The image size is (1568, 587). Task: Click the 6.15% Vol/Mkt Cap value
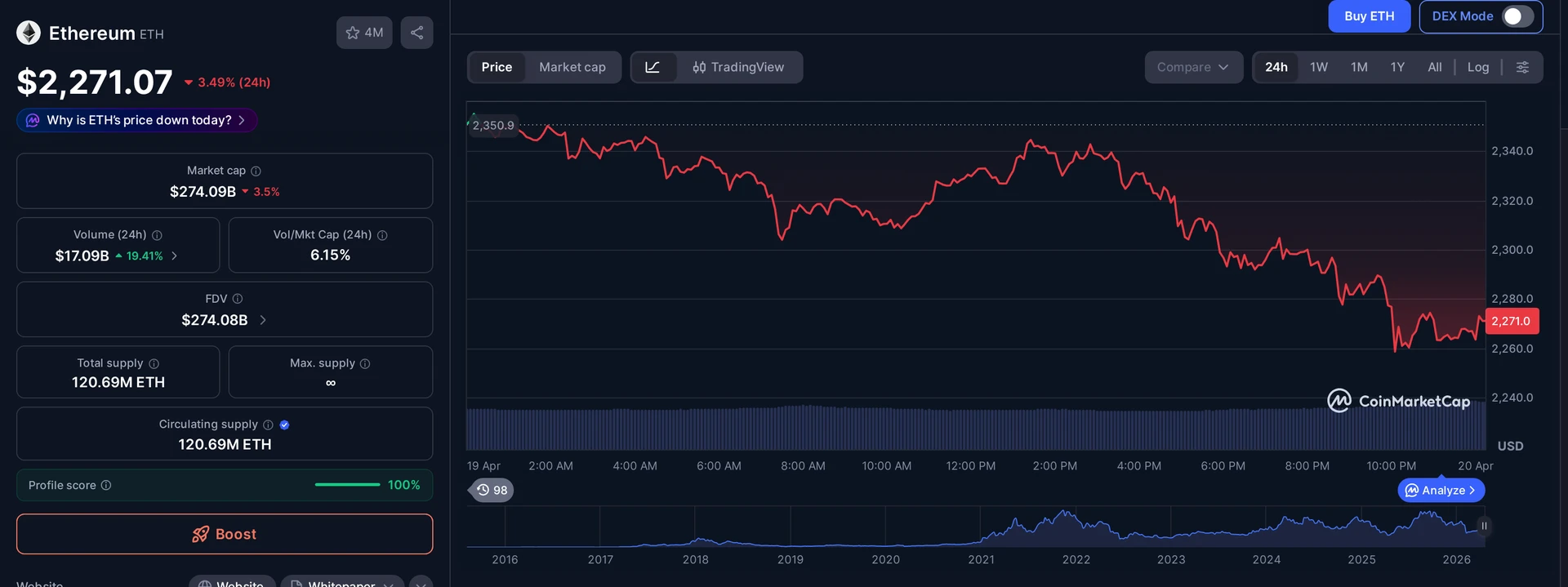click(x=330, y=256)
